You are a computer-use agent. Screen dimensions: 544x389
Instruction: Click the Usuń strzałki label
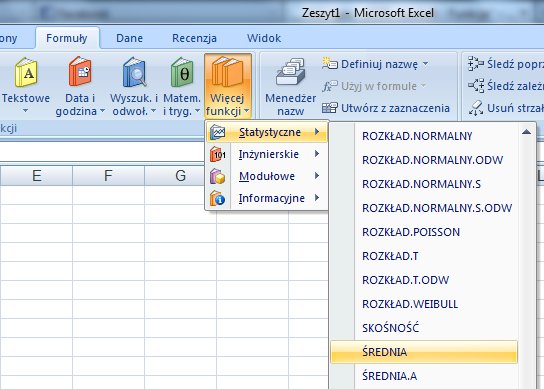pos(515,108)
